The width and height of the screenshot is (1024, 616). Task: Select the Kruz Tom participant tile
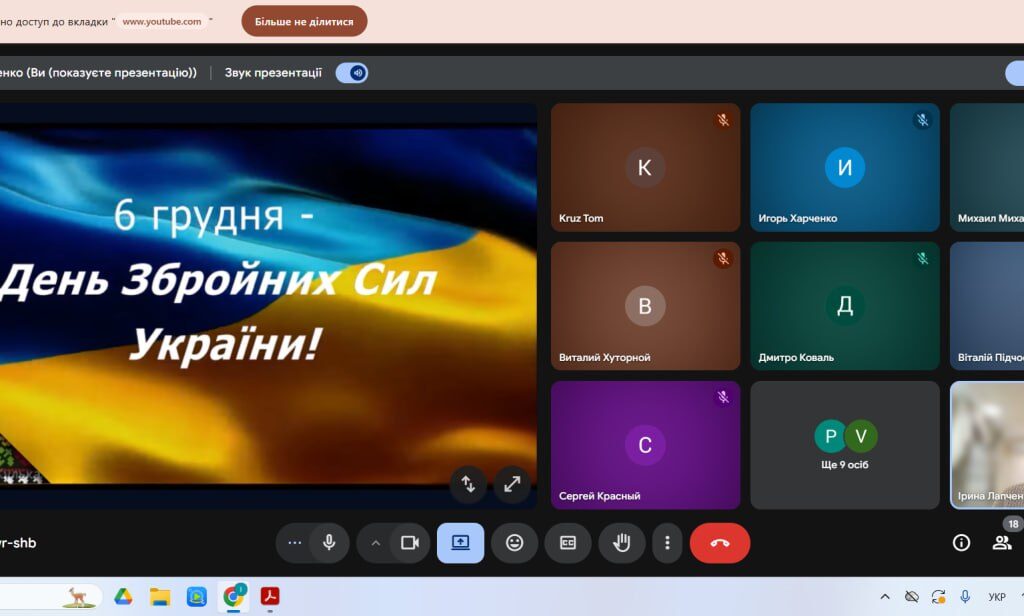pyautogui.click(x=645, y=168)
